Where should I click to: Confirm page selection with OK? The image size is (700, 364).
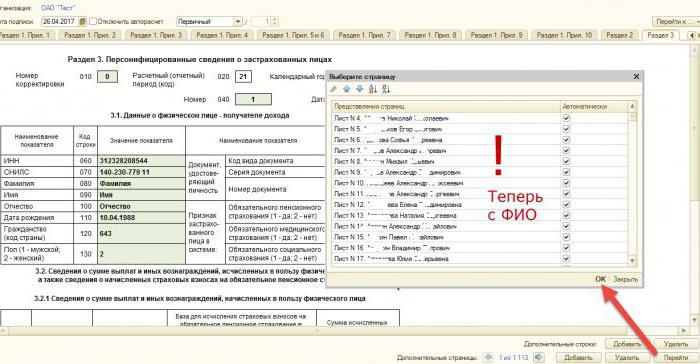click(600, 279)
